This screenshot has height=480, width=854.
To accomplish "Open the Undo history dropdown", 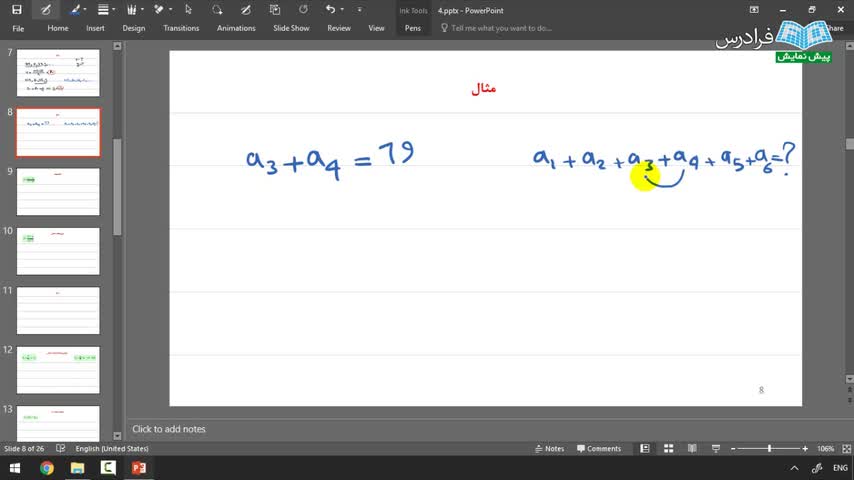I will point(342,10).
